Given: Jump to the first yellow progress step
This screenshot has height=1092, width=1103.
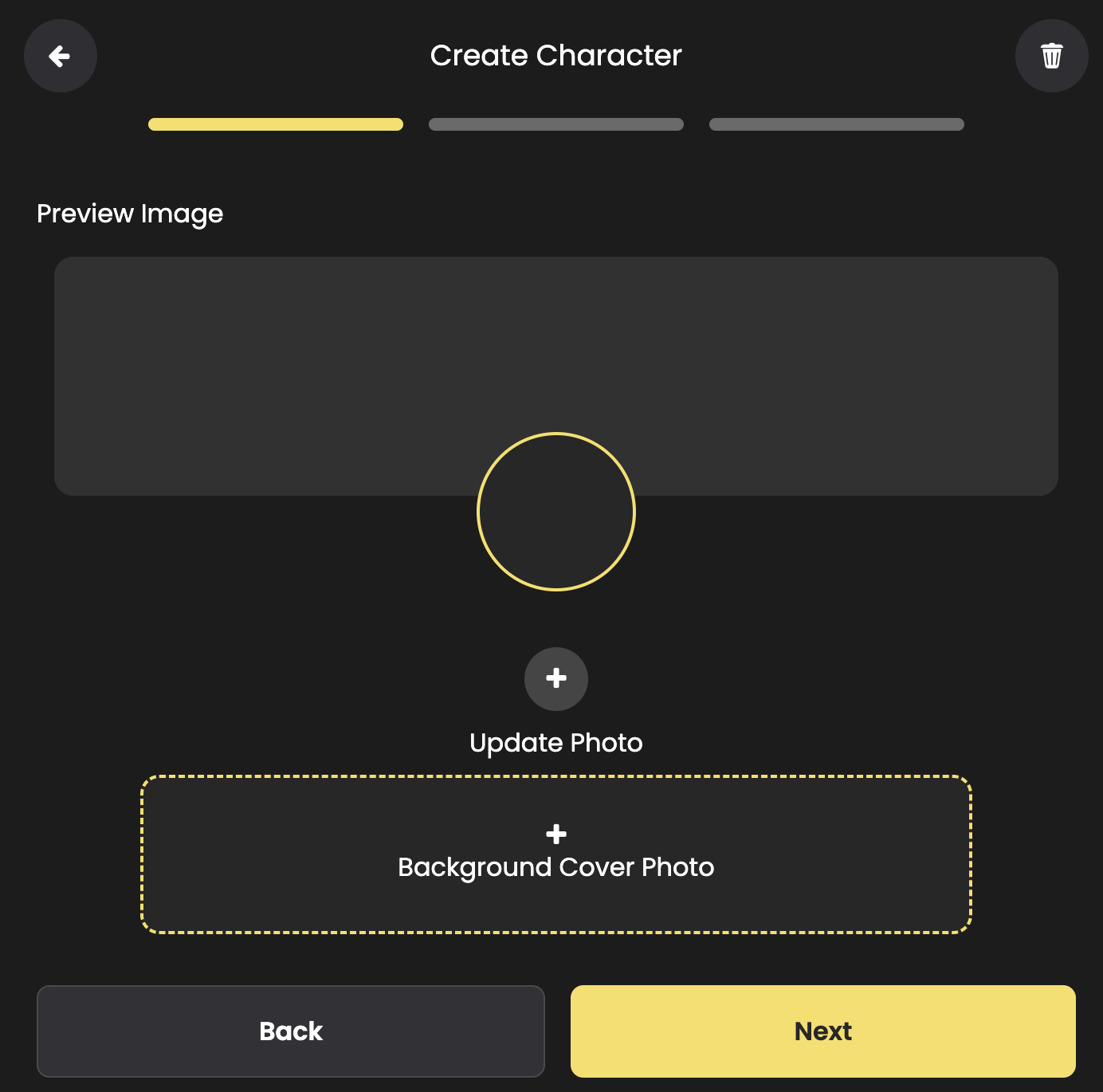Looking at the screenshot, I should point(276,124).
